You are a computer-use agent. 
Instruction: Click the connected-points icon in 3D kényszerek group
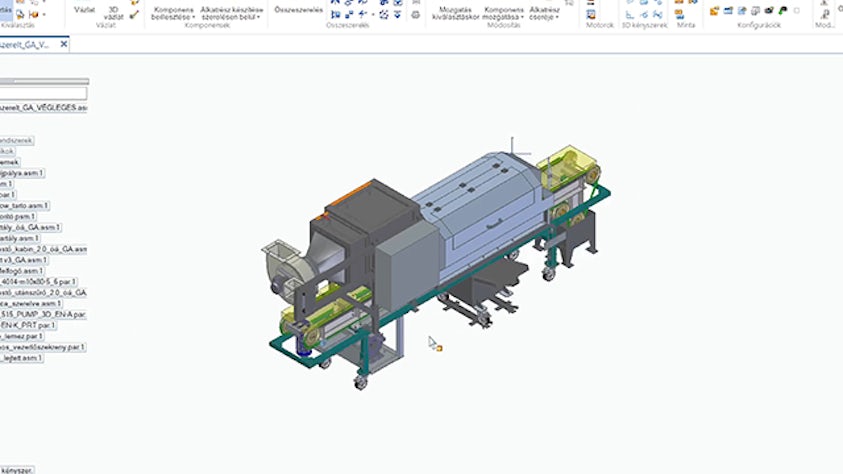[657, 15]
